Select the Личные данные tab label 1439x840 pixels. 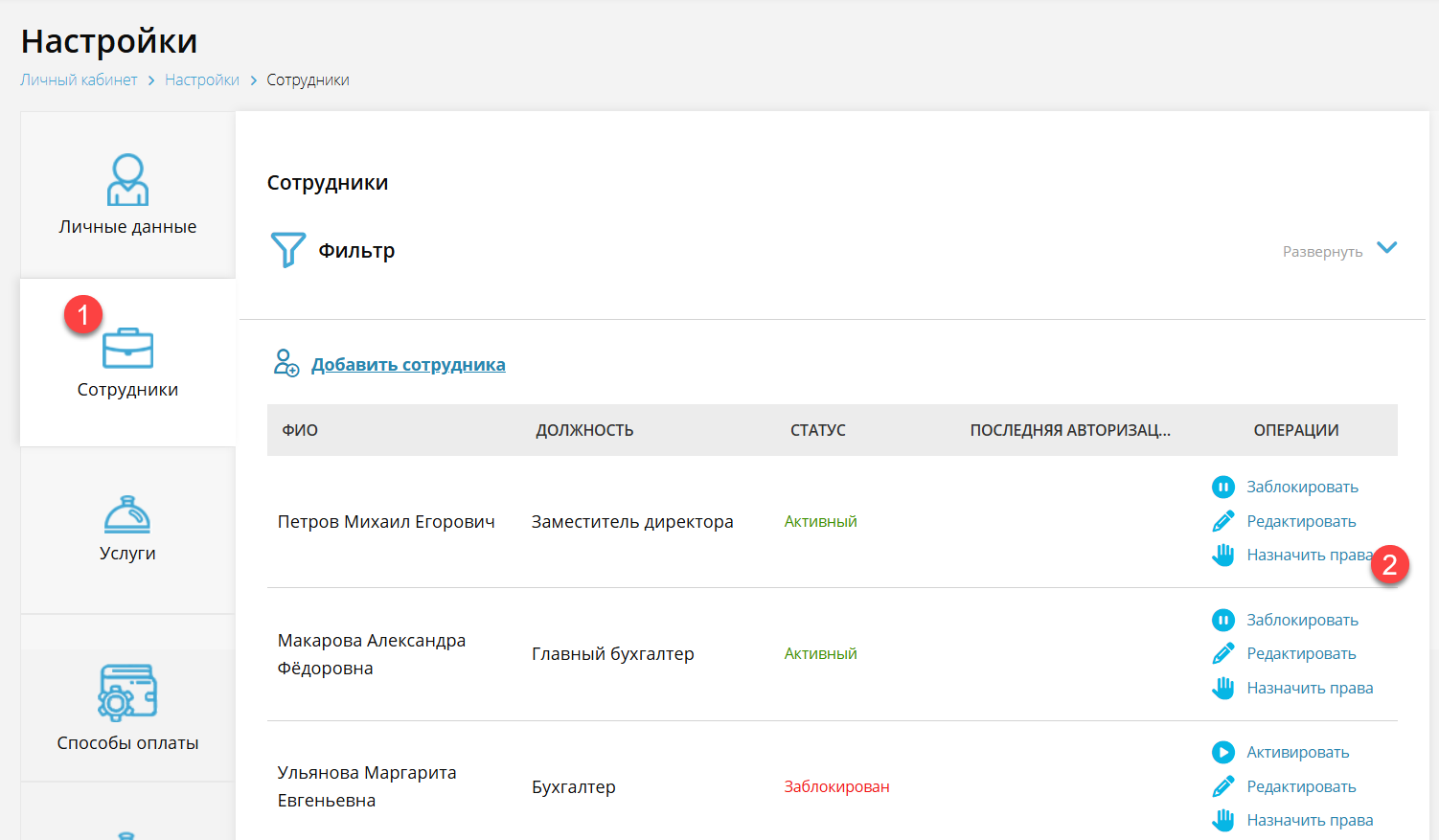tap(127, 227)
